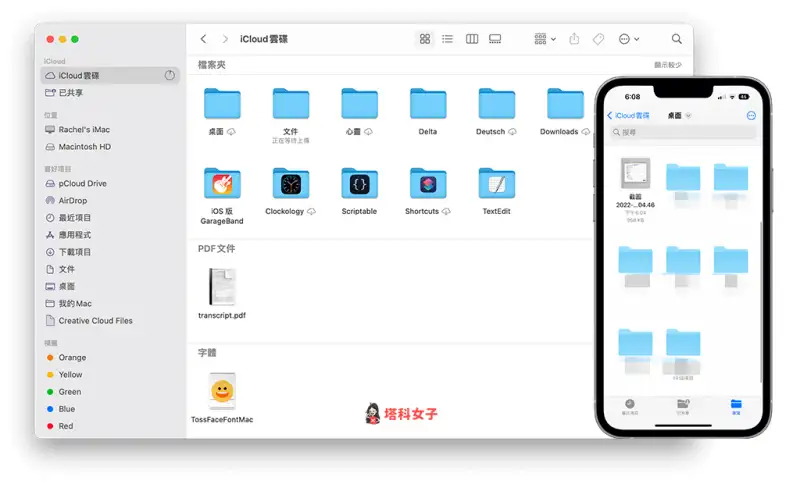Select the Delta folder
This screenshot has height=484, width=800.
[428, 104]
